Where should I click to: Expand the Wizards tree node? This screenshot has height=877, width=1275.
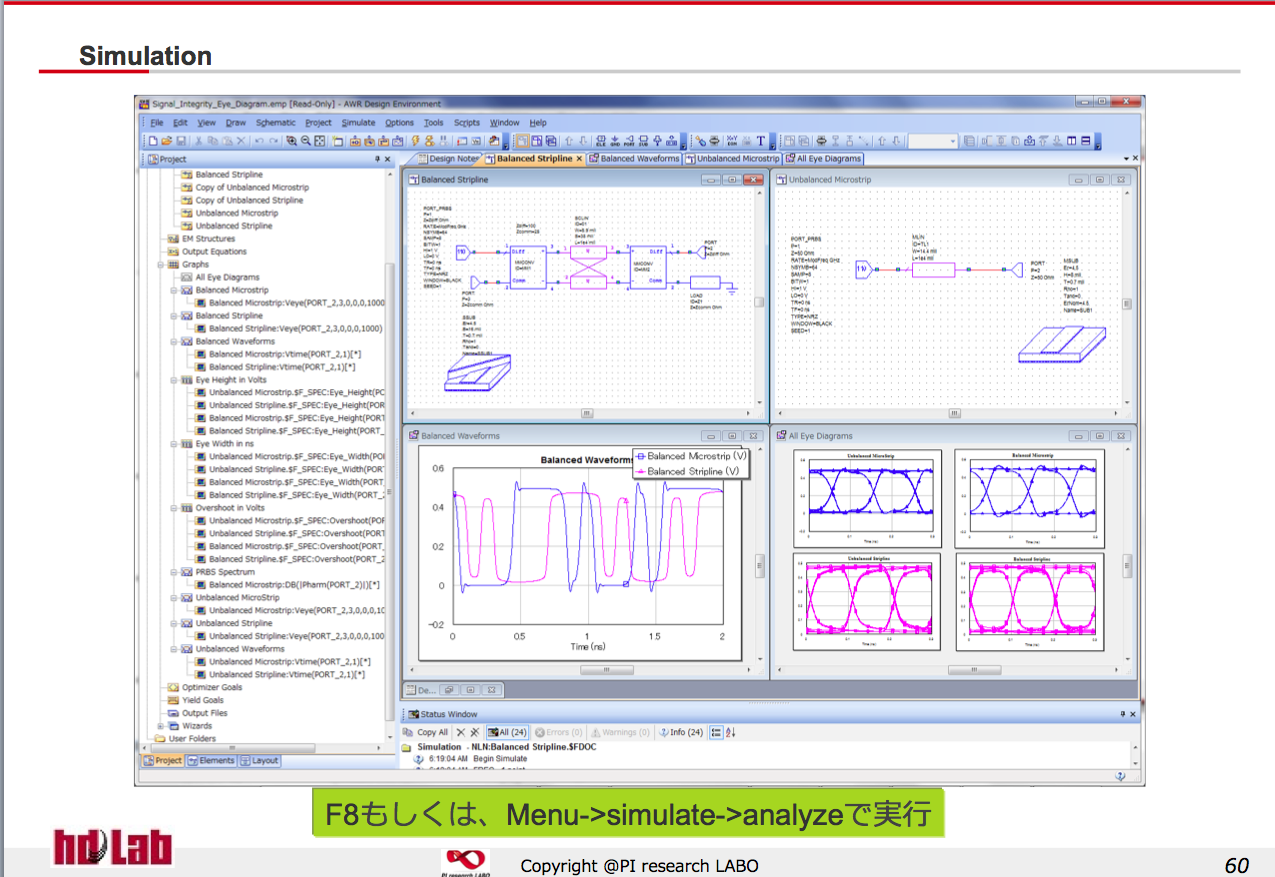(160, 726)
